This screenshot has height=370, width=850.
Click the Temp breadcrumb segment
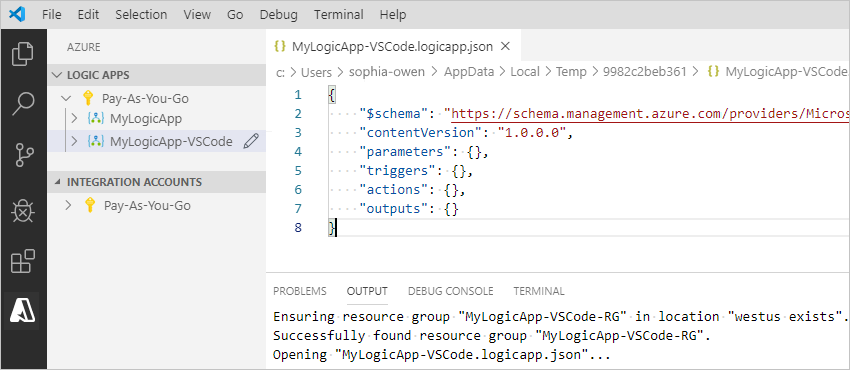tap(571, 72)
